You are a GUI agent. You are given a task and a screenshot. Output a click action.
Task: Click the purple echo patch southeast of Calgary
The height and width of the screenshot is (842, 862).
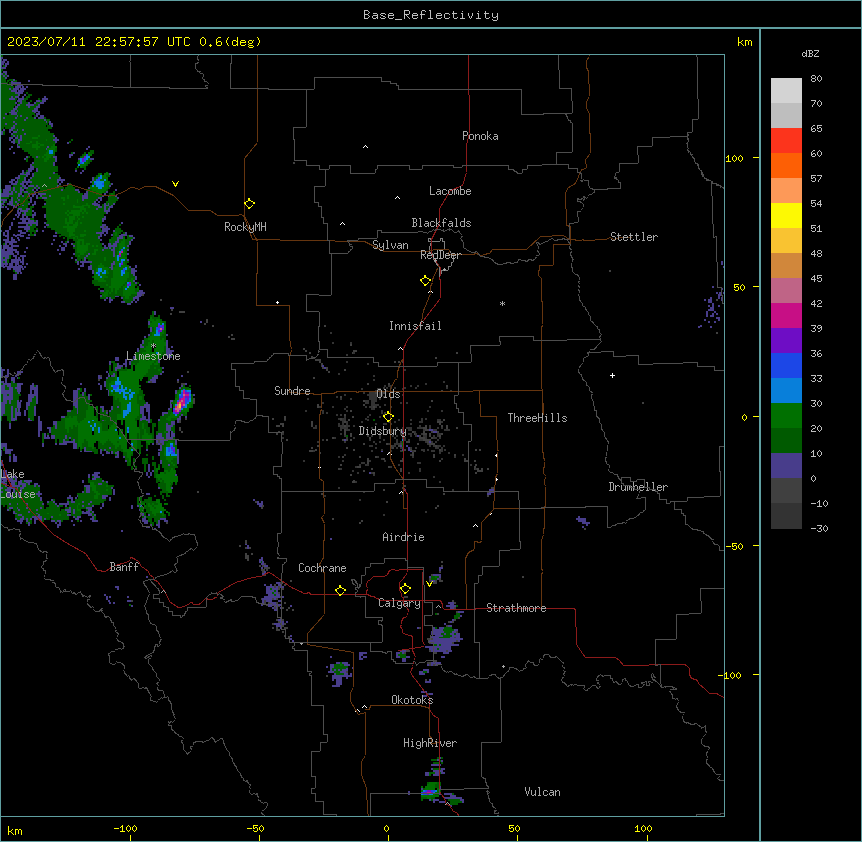[x=445, y=638]
